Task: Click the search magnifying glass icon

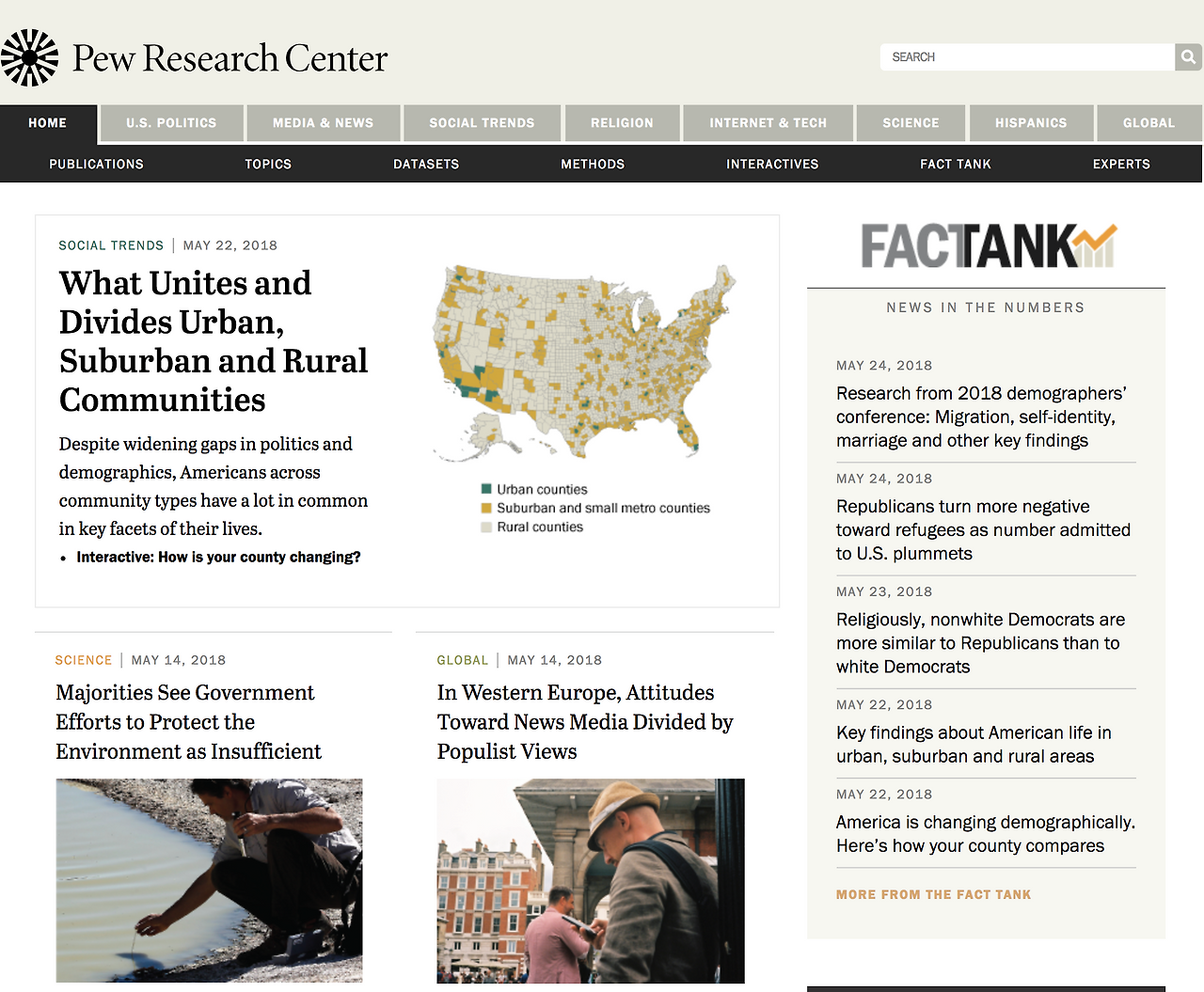Action: pyautogui.click(x=1187, y=56)
